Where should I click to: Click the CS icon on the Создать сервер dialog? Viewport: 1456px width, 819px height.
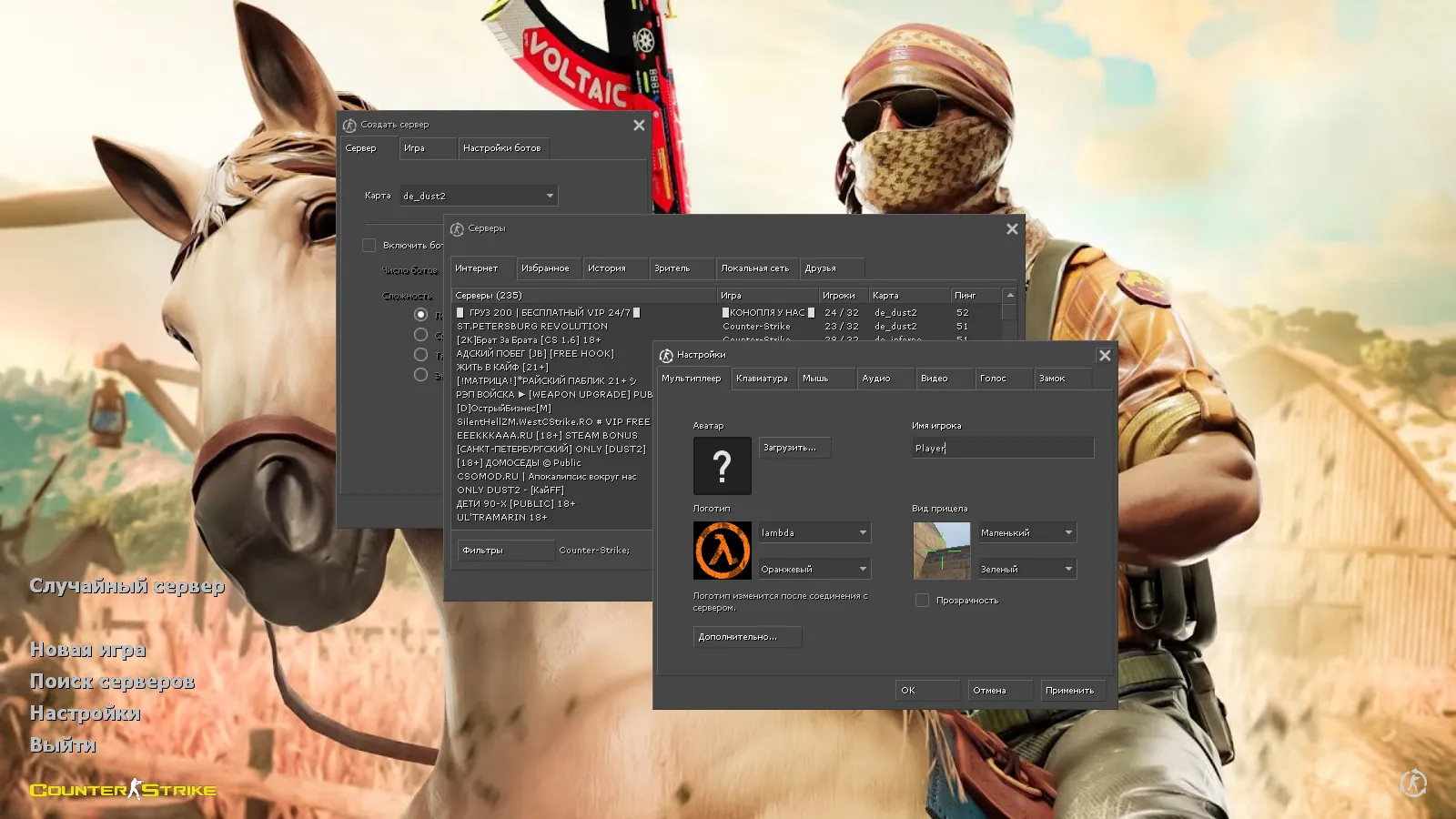point(349,125)
